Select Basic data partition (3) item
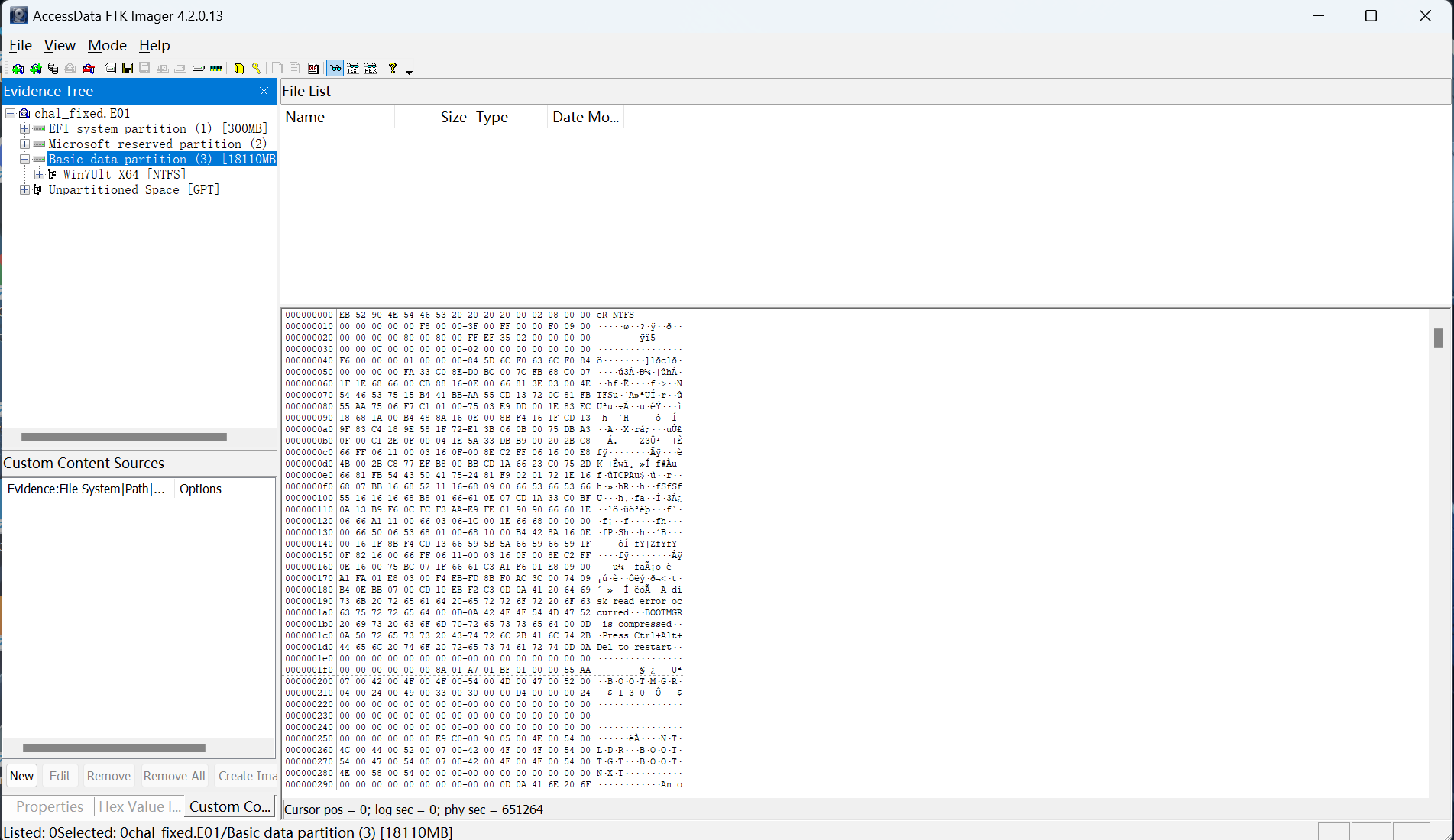Viewport: 1454px width, 840px height. point(162,159)
